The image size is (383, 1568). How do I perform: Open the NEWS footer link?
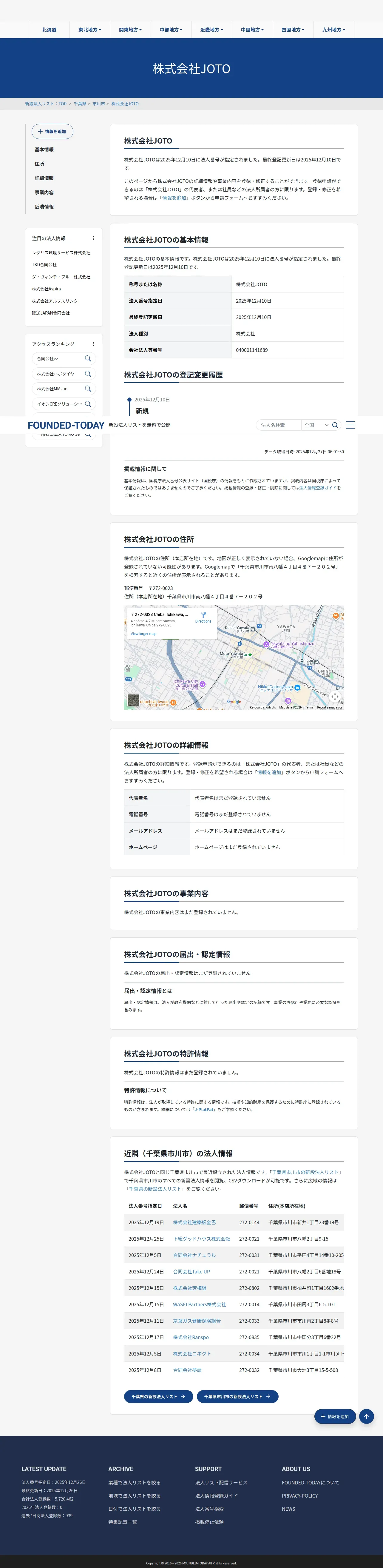click(x=289, y=1509)
